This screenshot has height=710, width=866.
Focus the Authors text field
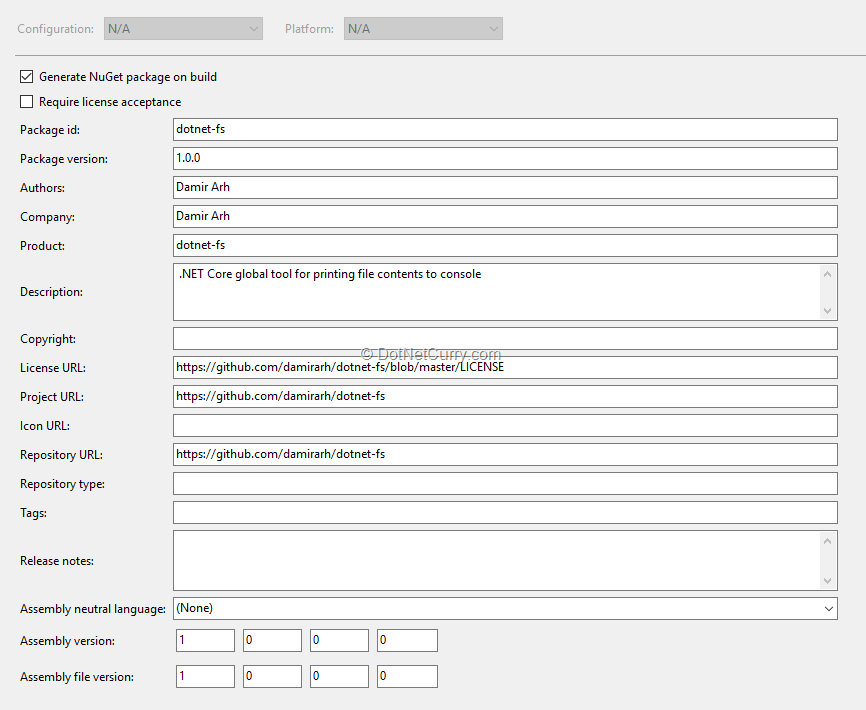505,187
